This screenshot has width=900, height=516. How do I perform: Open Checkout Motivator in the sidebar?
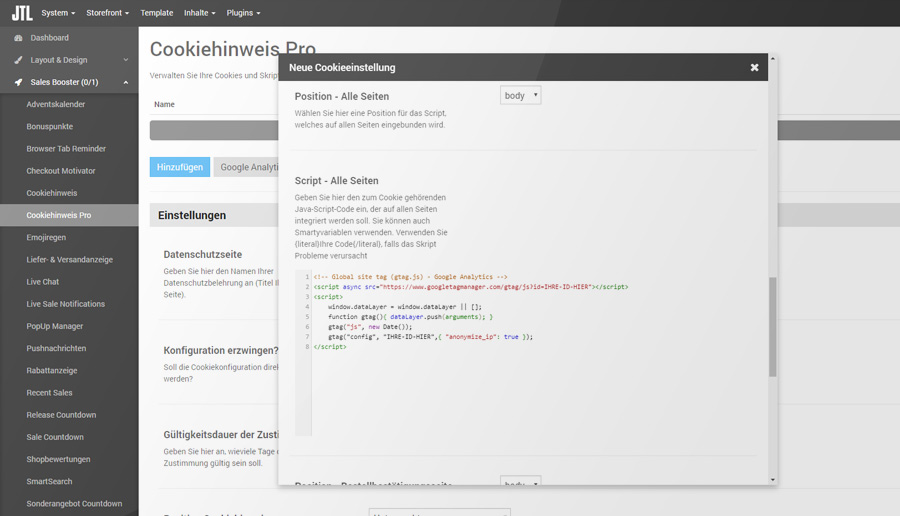pos(61,171)
